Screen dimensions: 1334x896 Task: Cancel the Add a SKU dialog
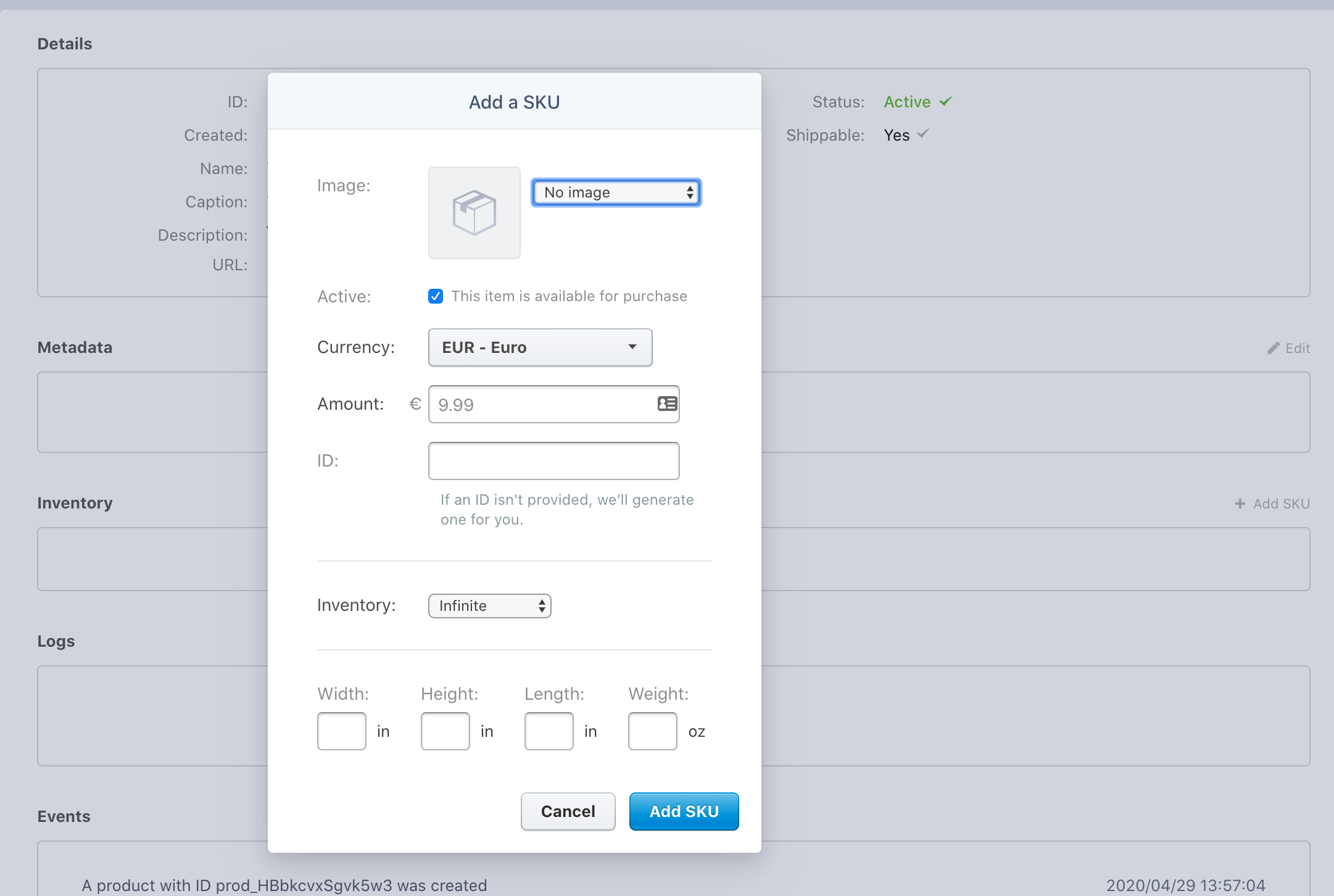tap(567, 811)
